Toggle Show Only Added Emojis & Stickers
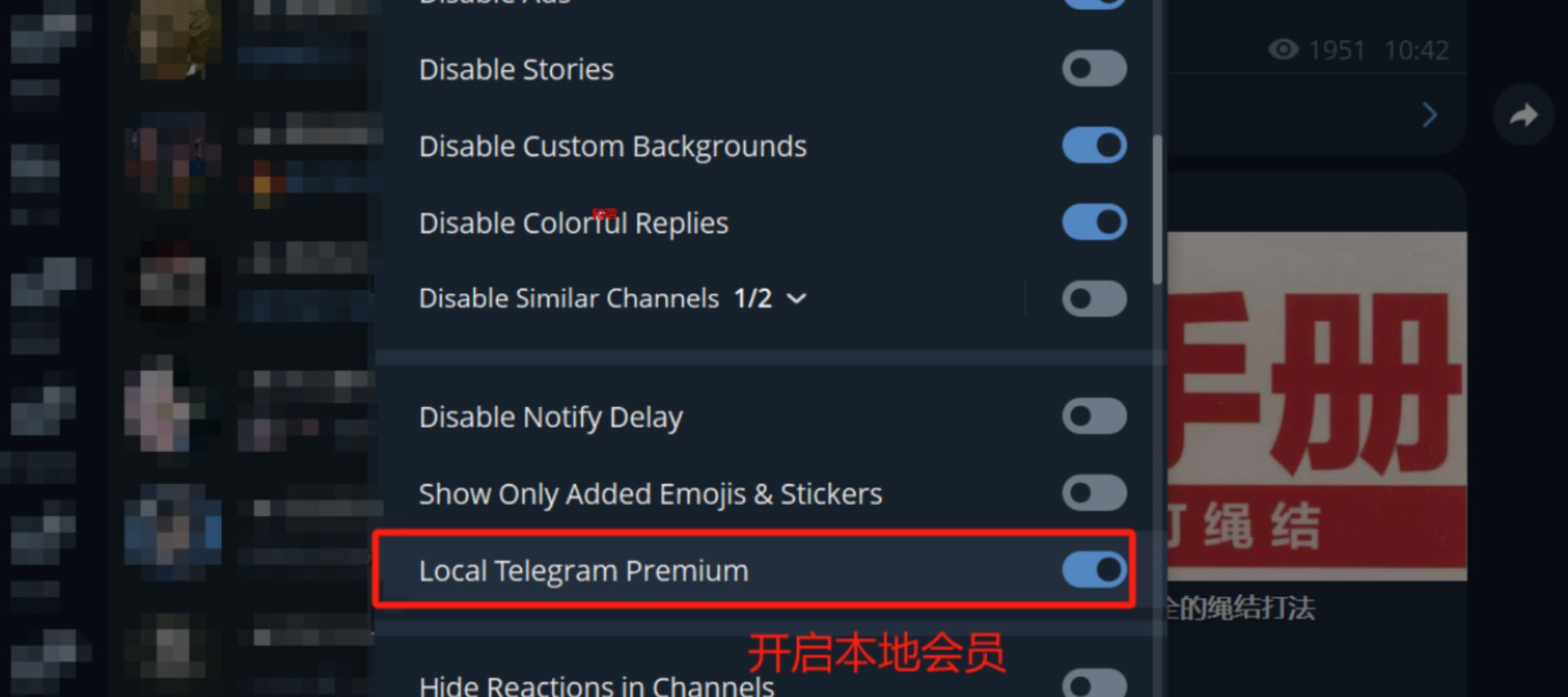This screenshot has width=1568, height=697. click(1094, 493)
